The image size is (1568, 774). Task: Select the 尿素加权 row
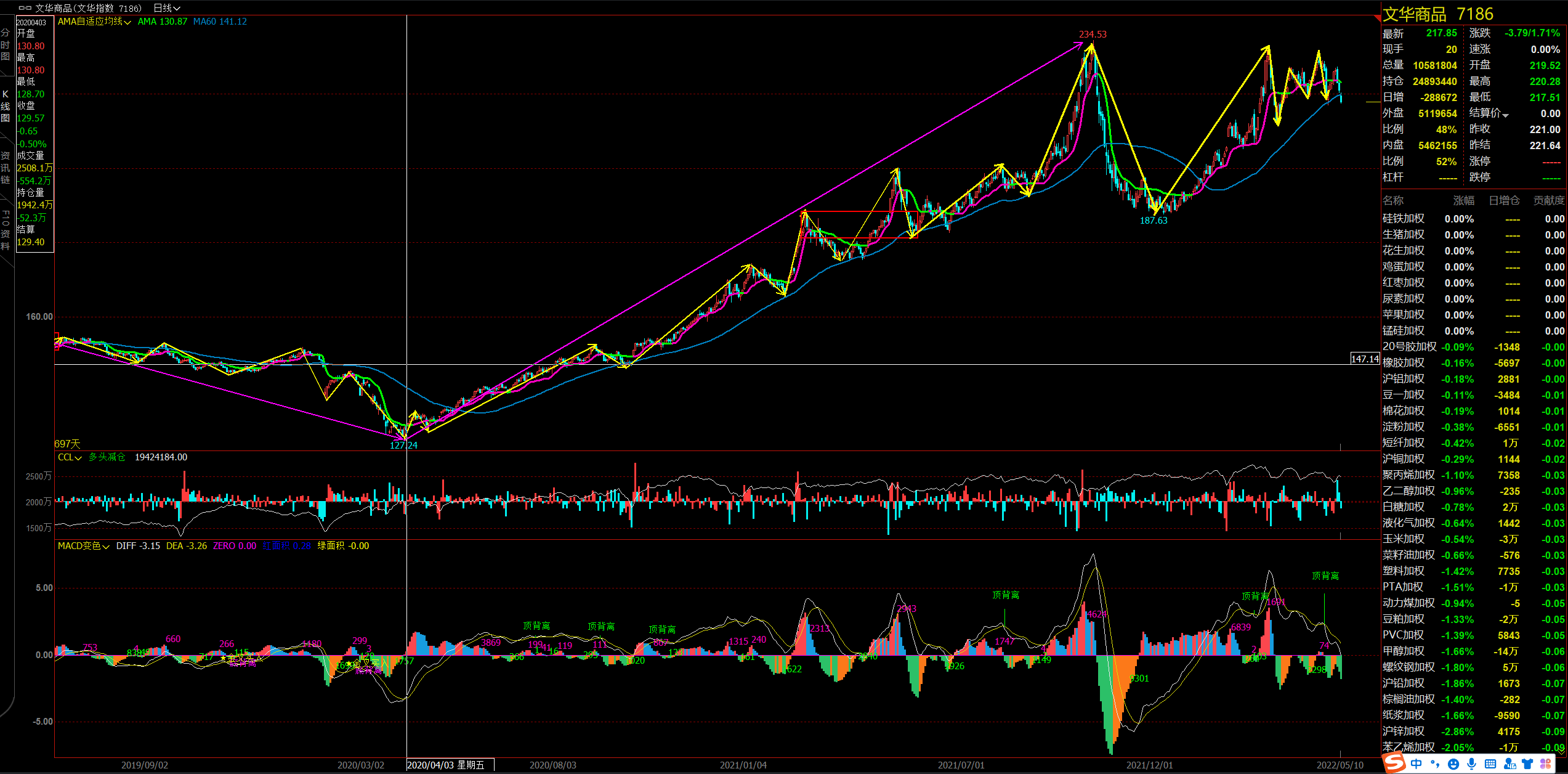(1474, 299)
